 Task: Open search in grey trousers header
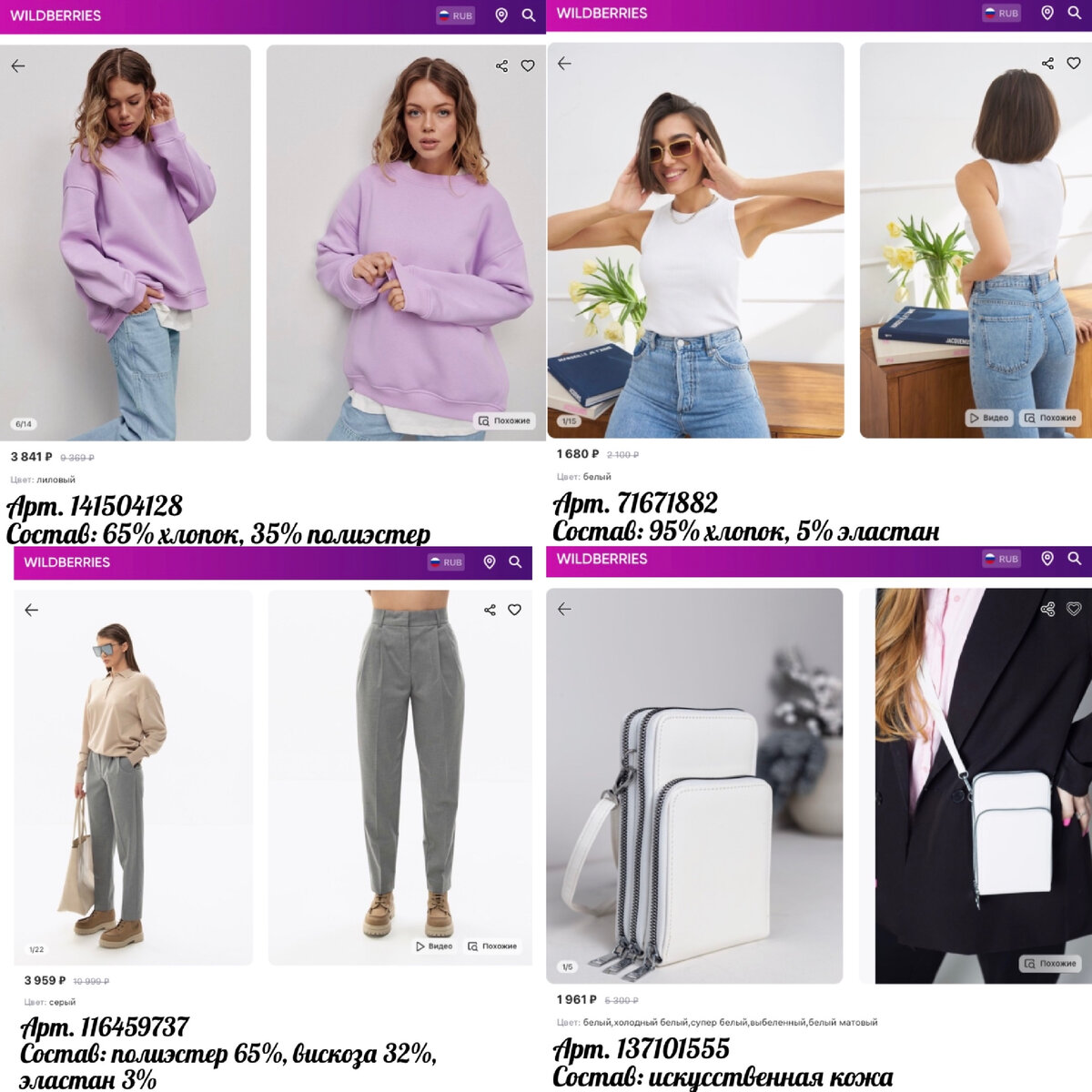515,562
